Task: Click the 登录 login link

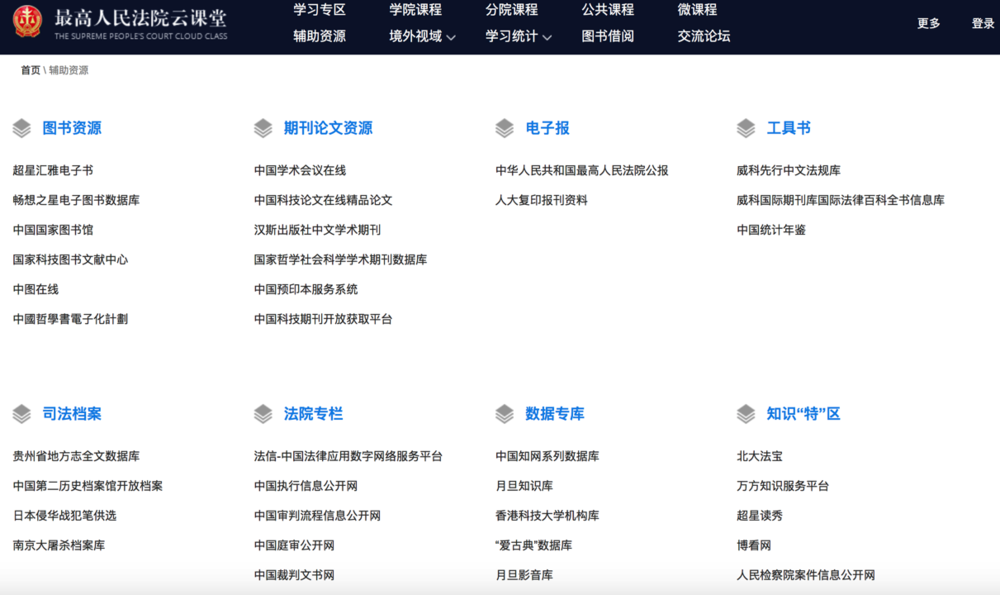Action: 983,24
